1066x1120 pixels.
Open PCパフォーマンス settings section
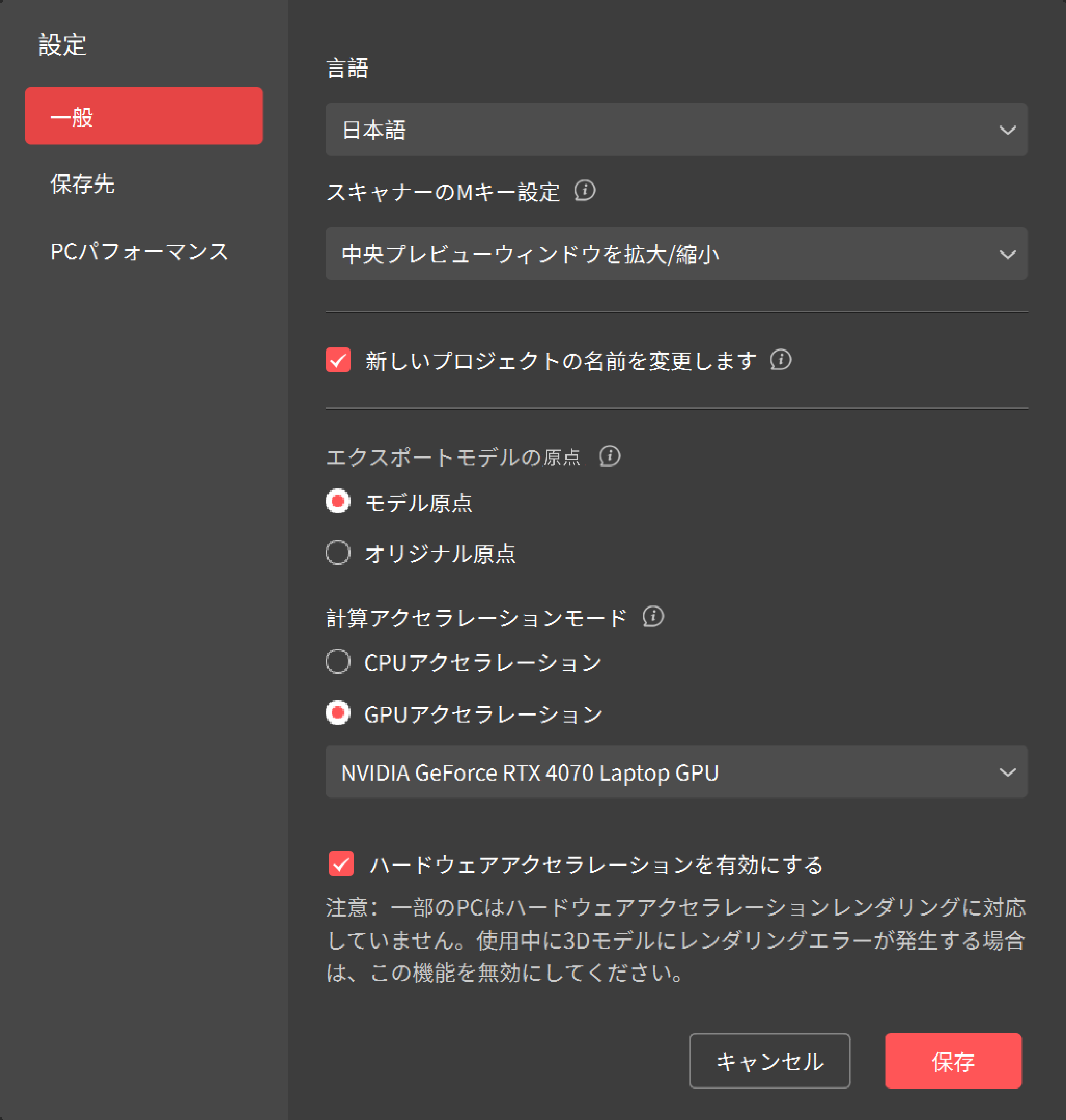[139, 252]
